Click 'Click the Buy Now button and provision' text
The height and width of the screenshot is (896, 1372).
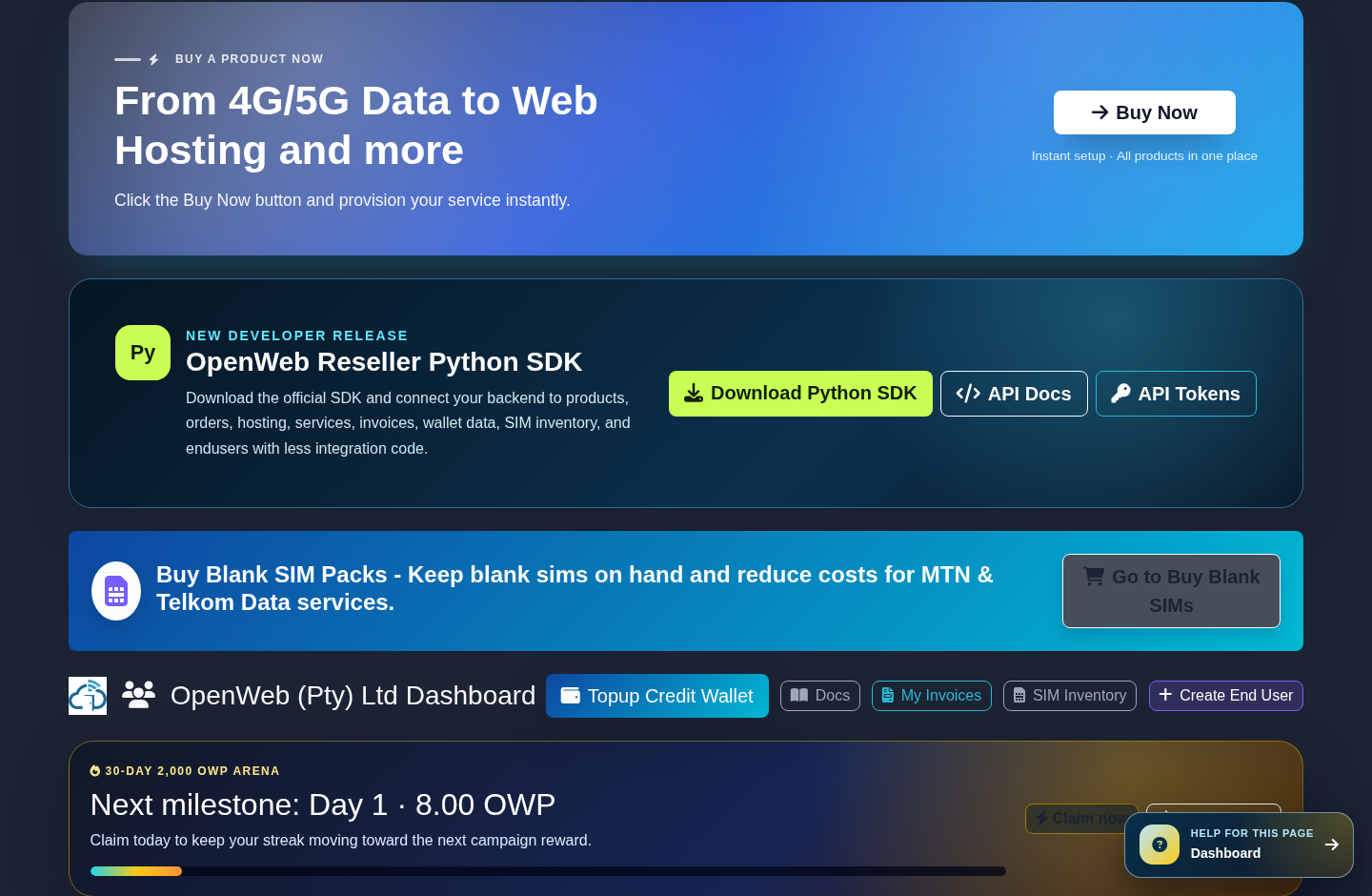[342, 200]
